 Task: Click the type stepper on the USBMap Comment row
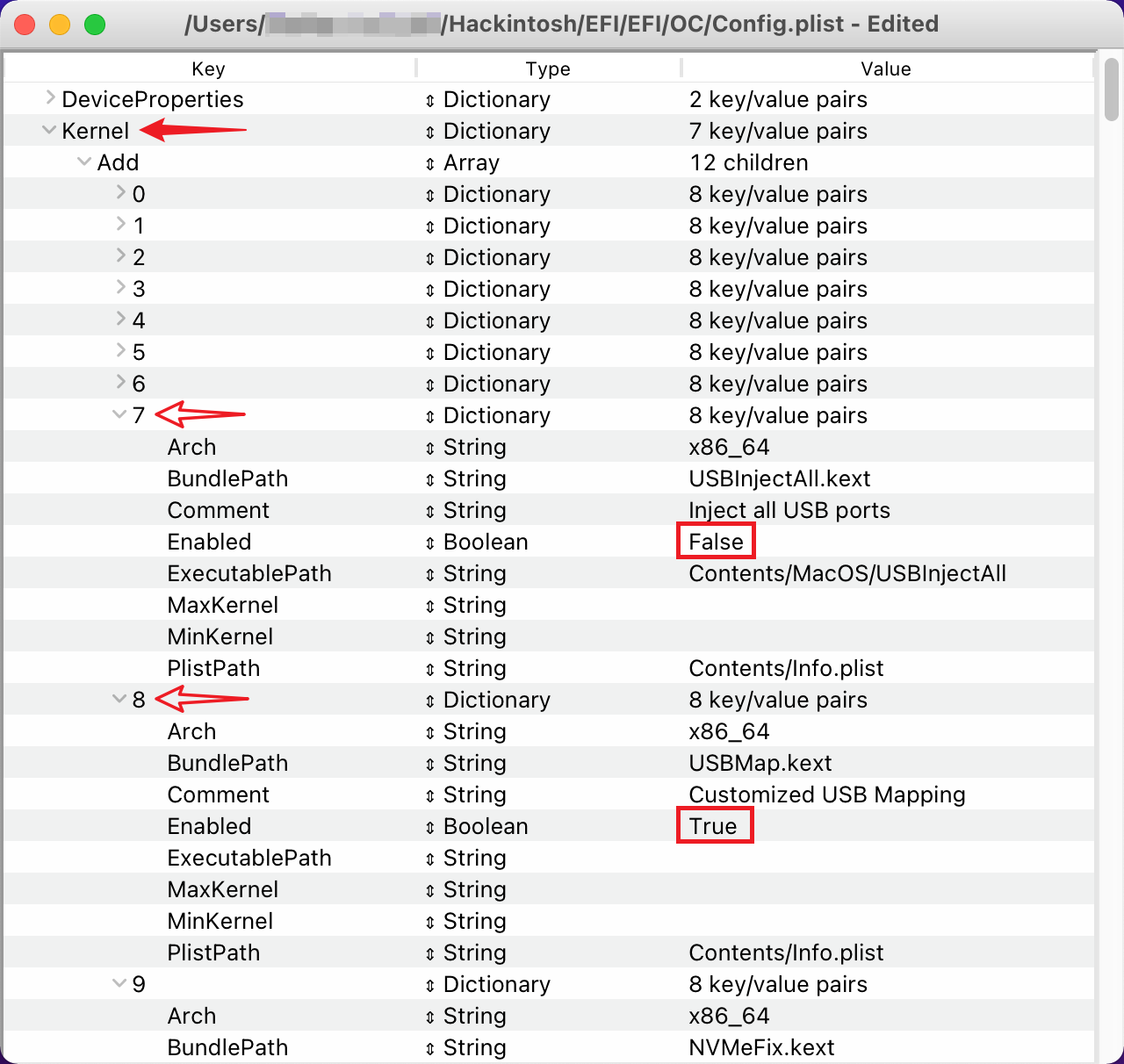[x=430, y=794]
